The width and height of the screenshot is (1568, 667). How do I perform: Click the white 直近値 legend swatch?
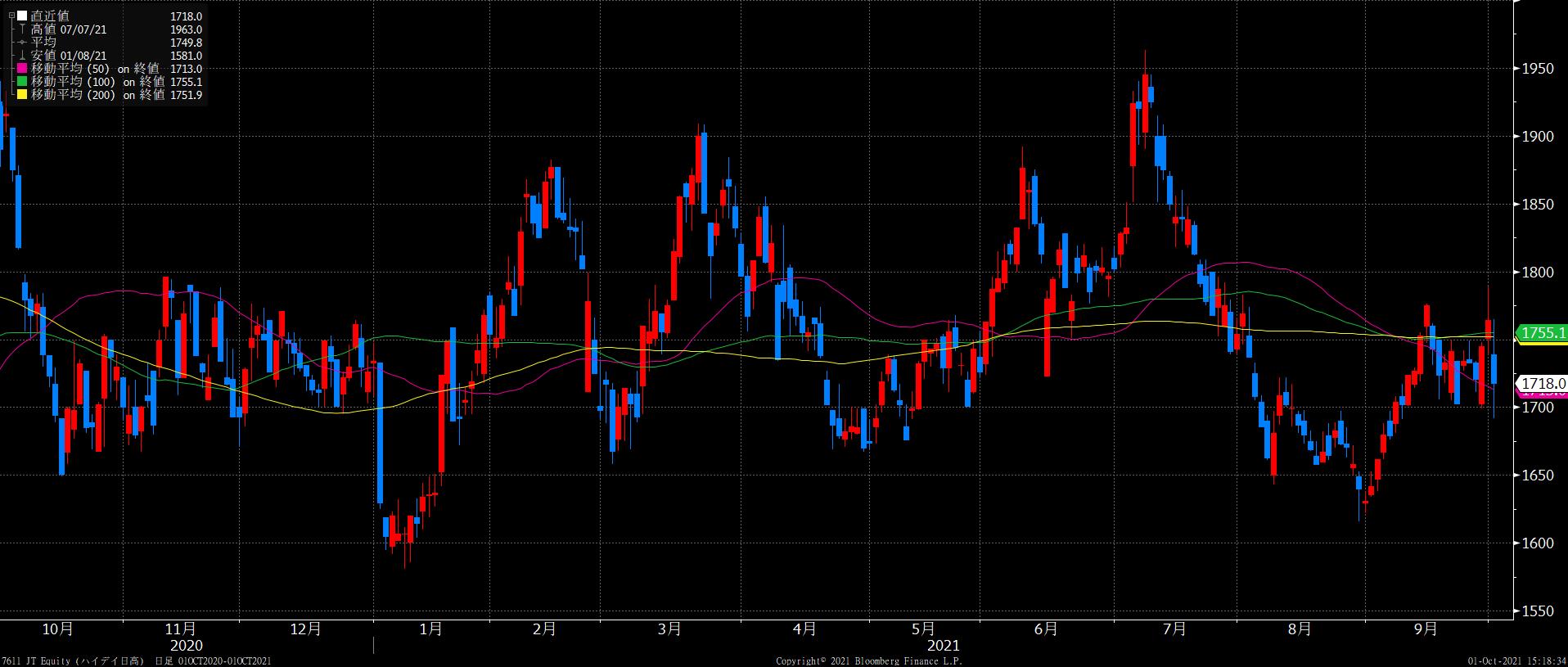pos(22,16)
